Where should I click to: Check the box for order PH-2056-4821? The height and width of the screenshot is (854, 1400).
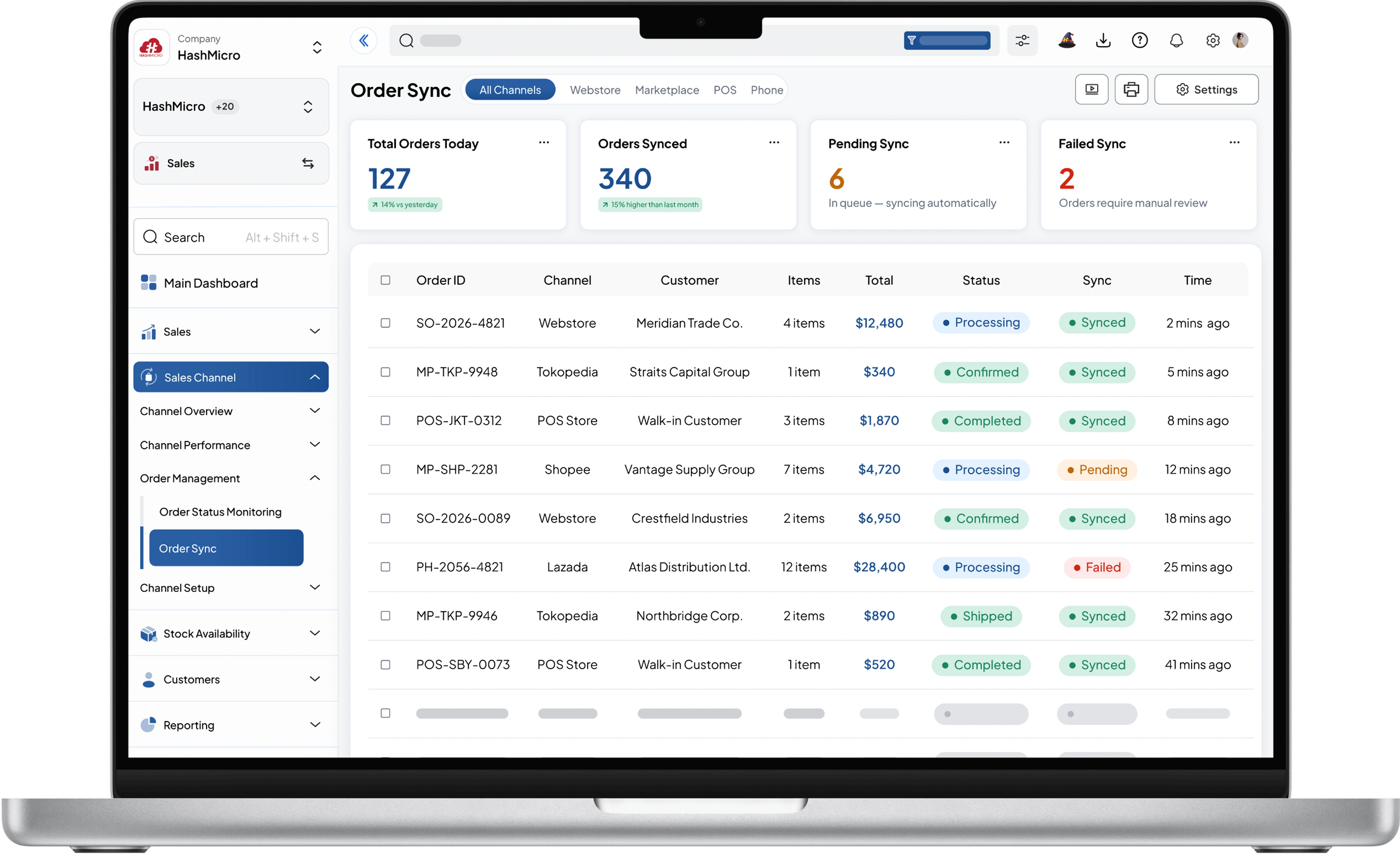385,567
